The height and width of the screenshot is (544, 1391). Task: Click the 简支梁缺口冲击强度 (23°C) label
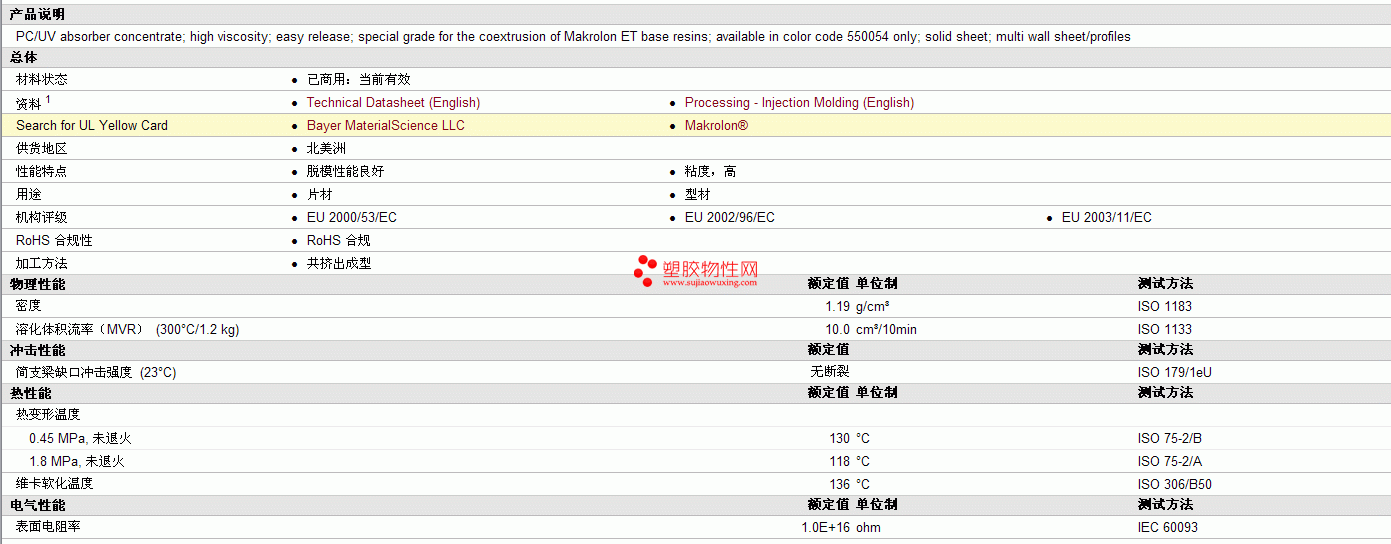click(96, 372)
